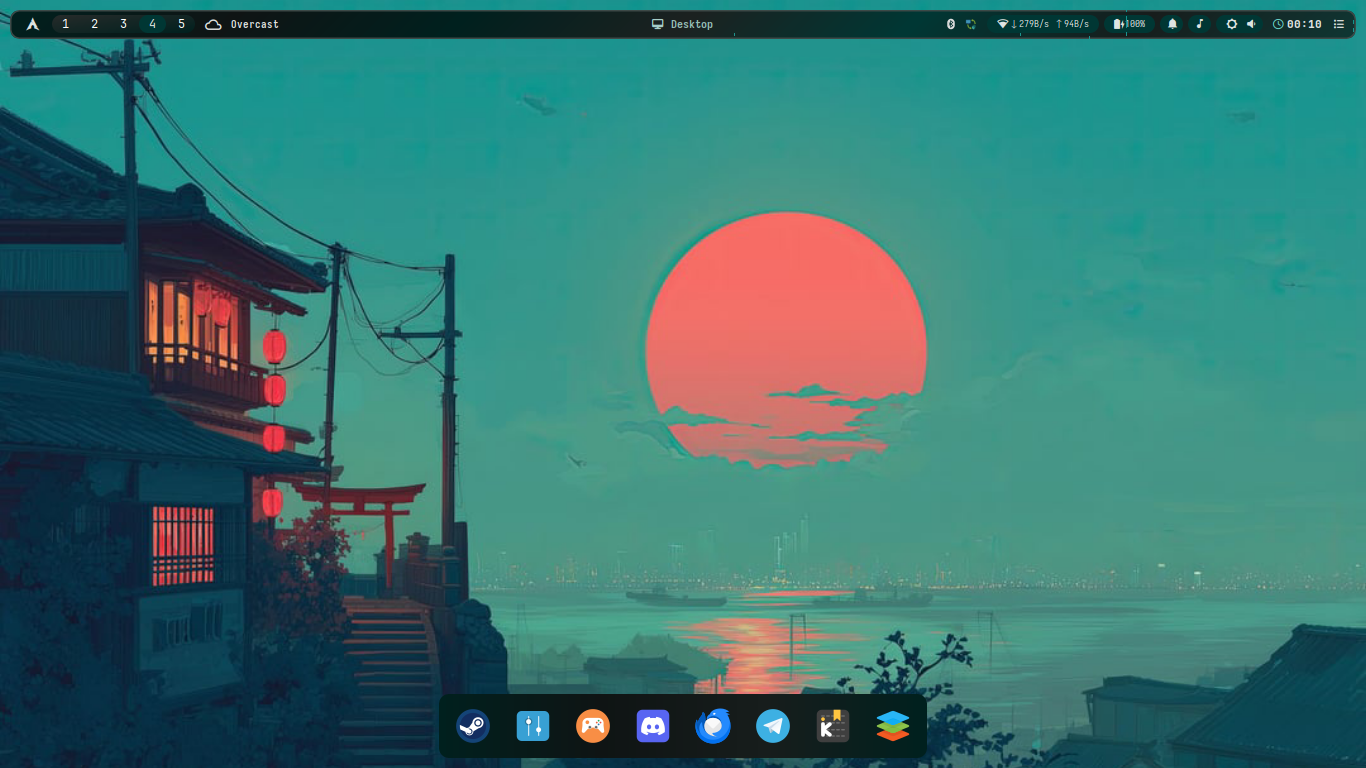Viewport: 1366px width, 768px height.
Task: Launch Discord from the dock
Action: (653, 726)
